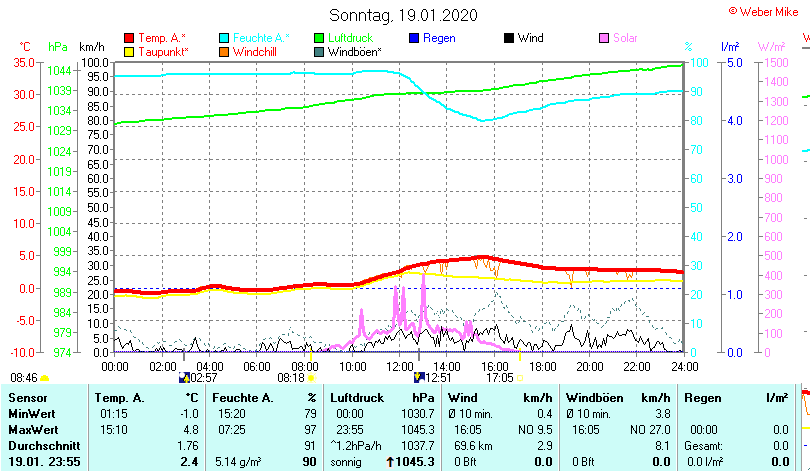
Task: Select the black Wind legend swatch
Action: tap(509, 38)
